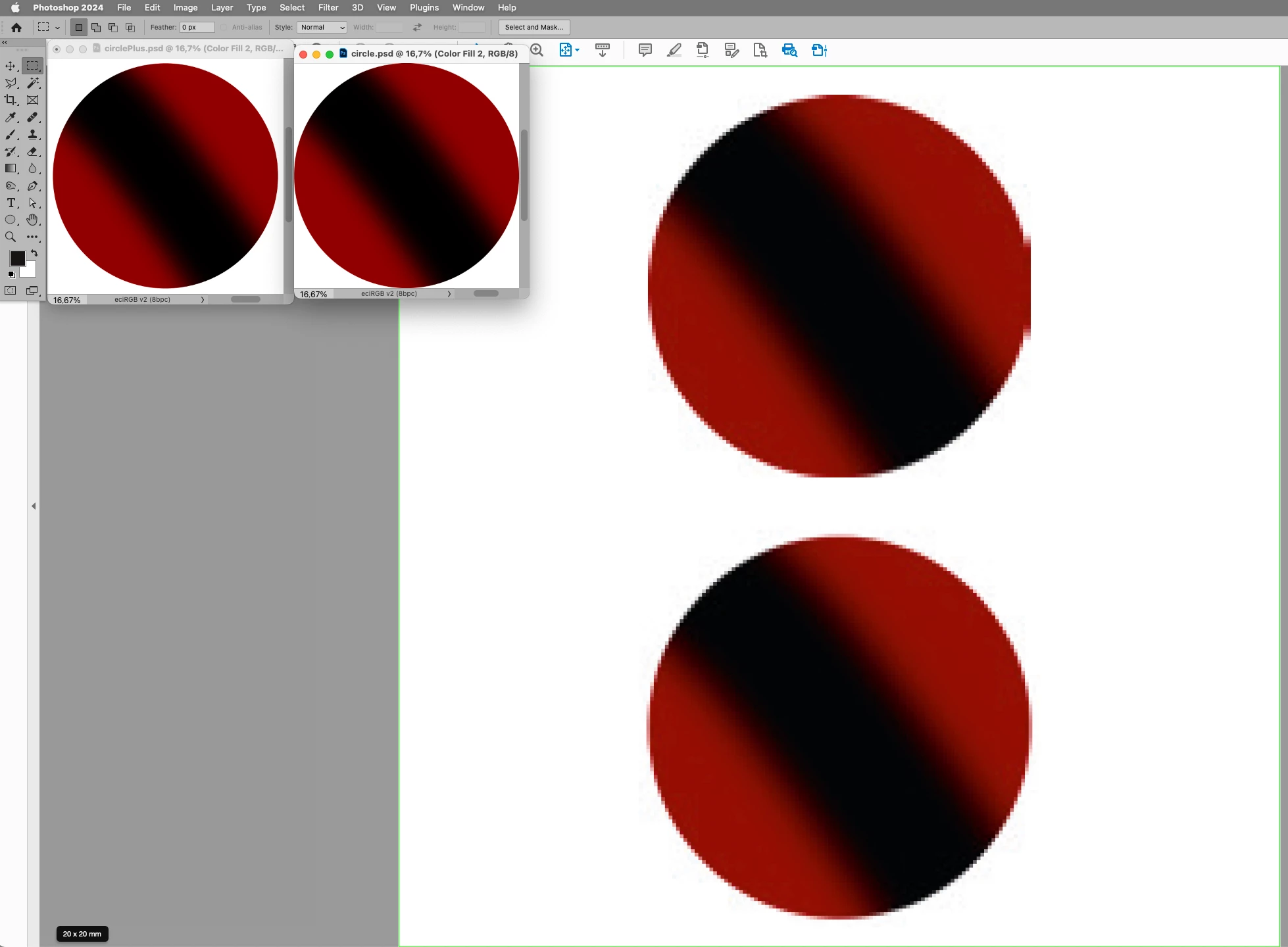Open the Style dropdown set to Normal
This screenshot has width=1288, height=947.
point(322,28)
